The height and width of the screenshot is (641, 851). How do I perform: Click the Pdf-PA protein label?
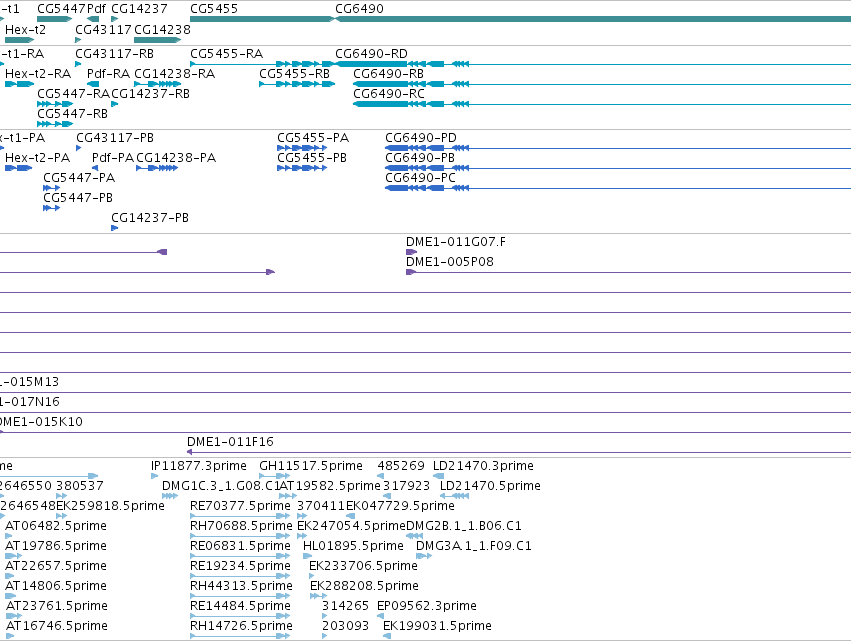point(113,157)
